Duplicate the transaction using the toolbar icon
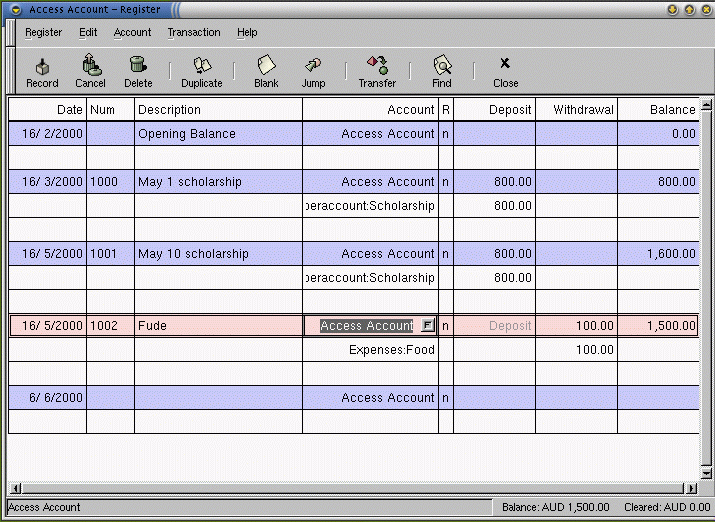Image resolution: width=715 pixels, height=522 pixels. [x=202, y=66]
